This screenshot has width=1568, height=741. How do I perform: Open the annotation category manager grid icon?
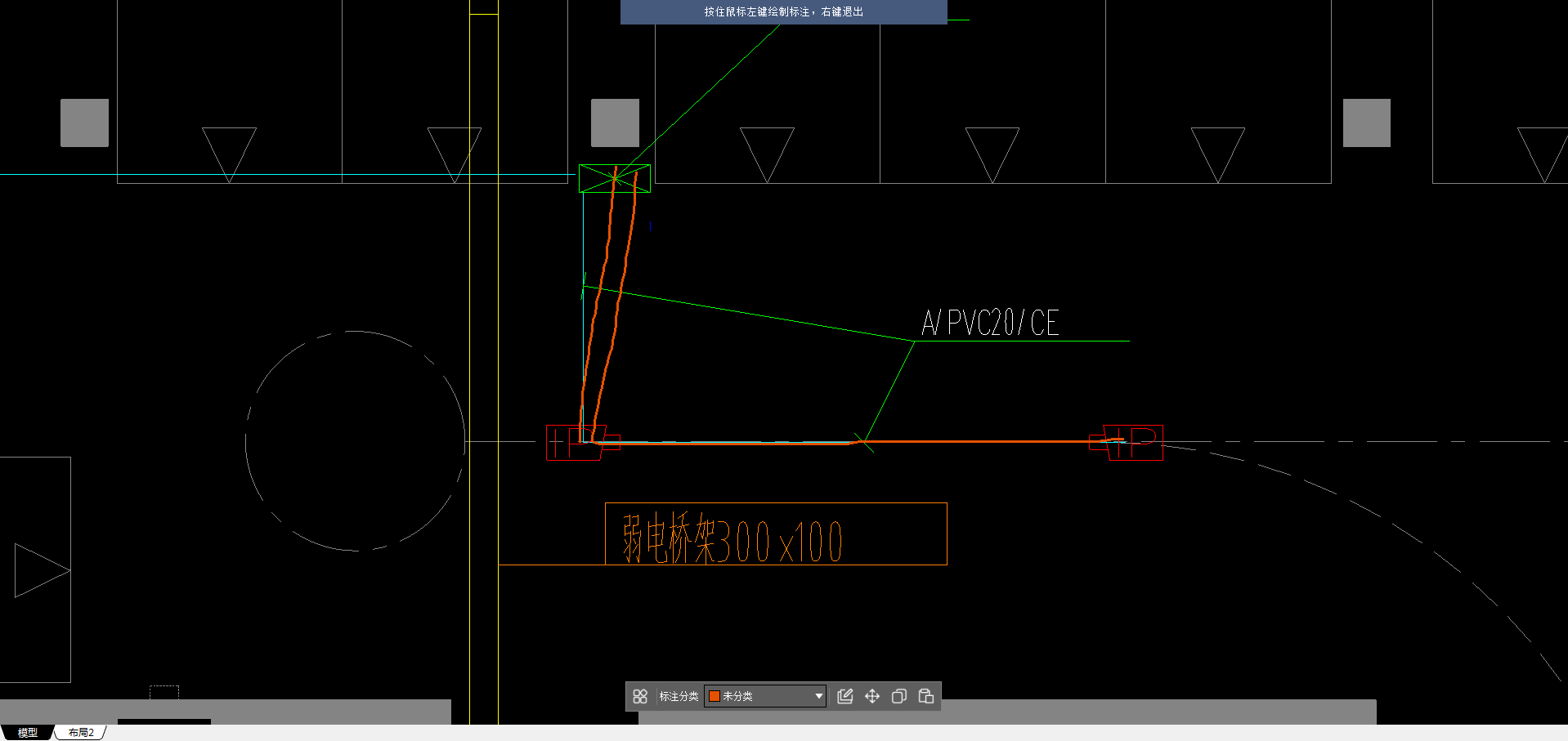640,696
